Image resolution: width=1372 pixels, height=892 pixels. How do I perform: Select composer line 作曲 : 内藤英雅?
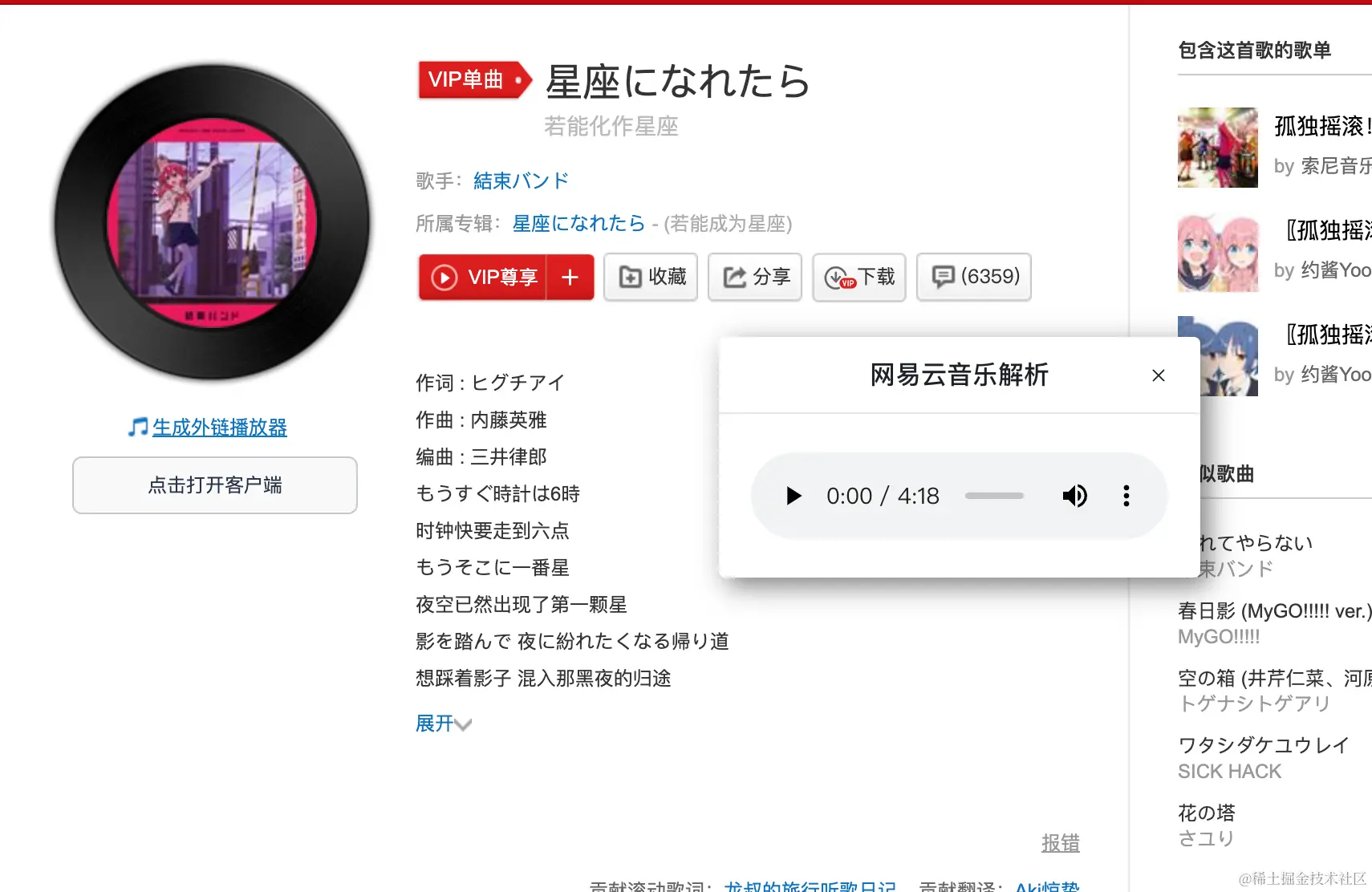[x=481, y=420]
